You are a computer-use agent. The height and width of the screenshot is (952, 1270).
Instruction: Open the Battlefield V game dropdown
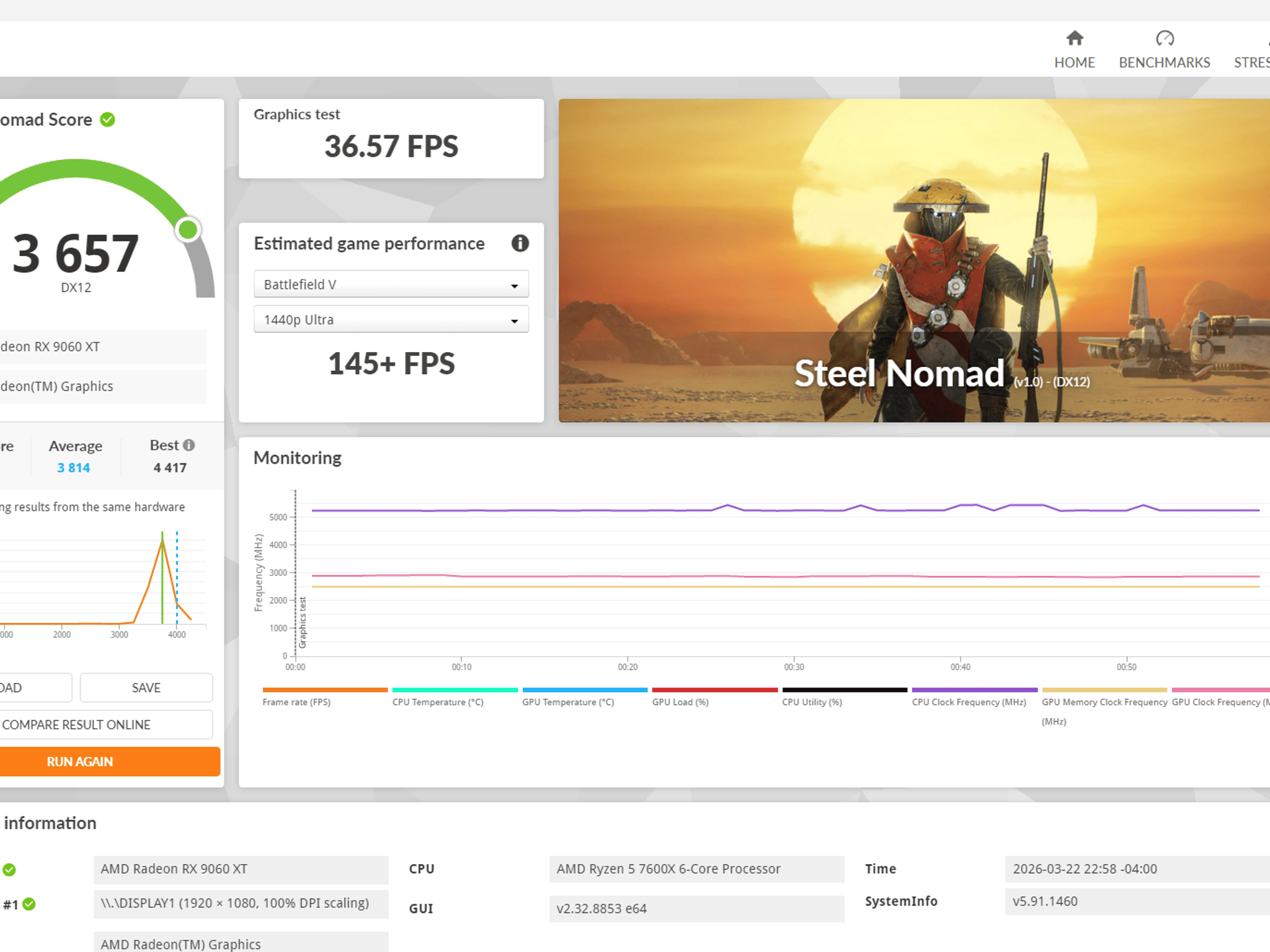(x=391, y=284)
